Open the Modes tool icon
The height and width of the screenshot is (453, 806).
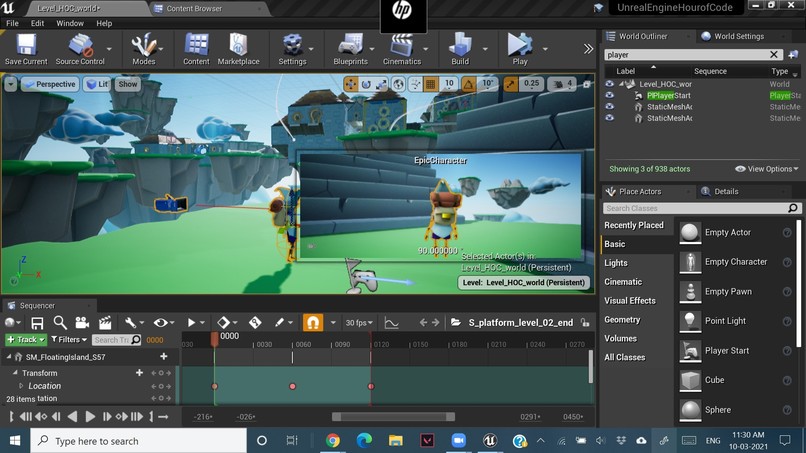click(143, 49)
